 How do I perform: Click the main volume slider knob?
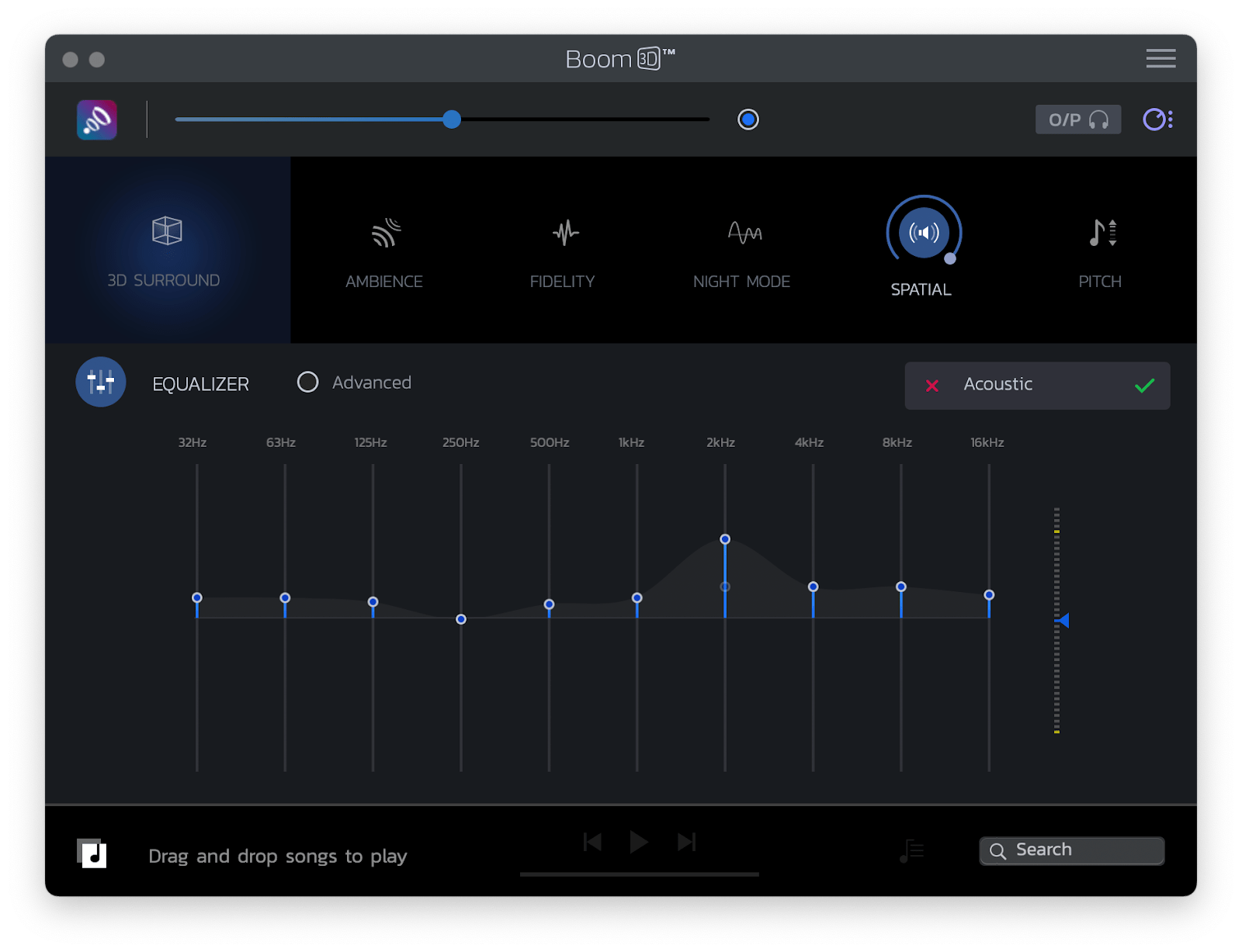[x=452, y=119]
